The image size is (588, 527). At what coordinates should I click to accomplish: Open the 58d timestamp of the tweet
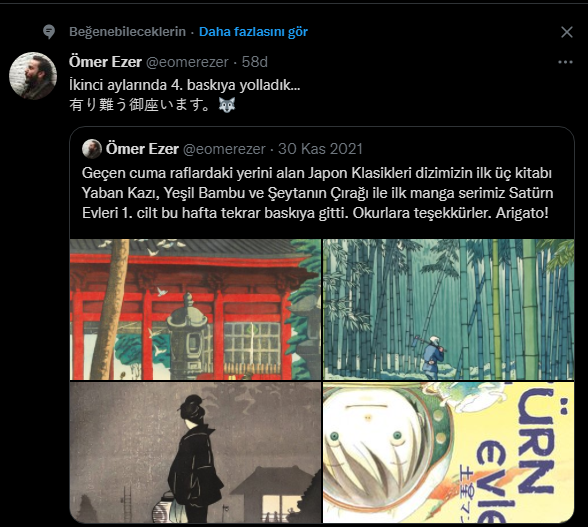pyautogui.click(x=255, y=62)
